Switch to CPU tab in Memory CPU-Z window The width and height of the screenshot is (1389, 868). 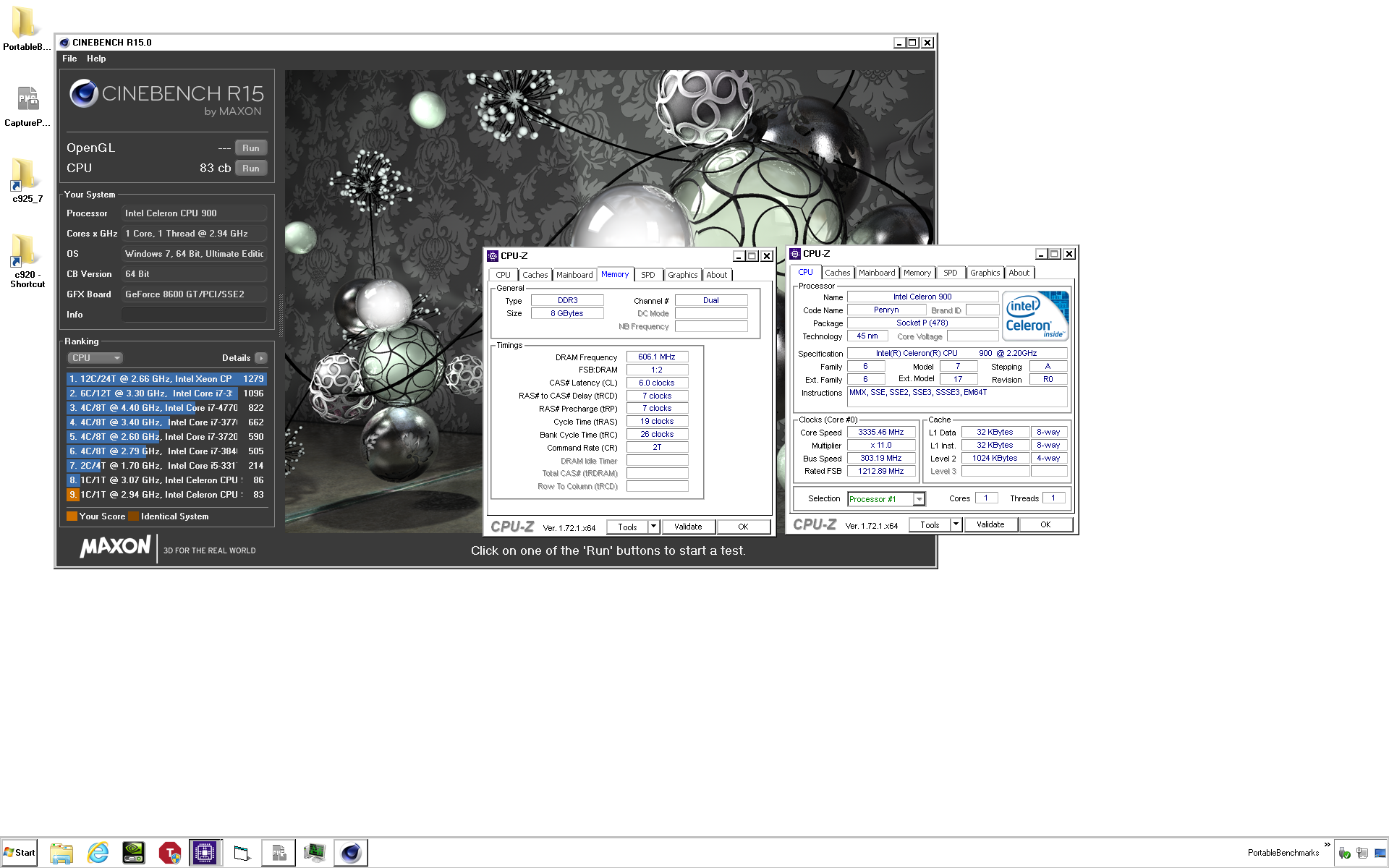504,275
